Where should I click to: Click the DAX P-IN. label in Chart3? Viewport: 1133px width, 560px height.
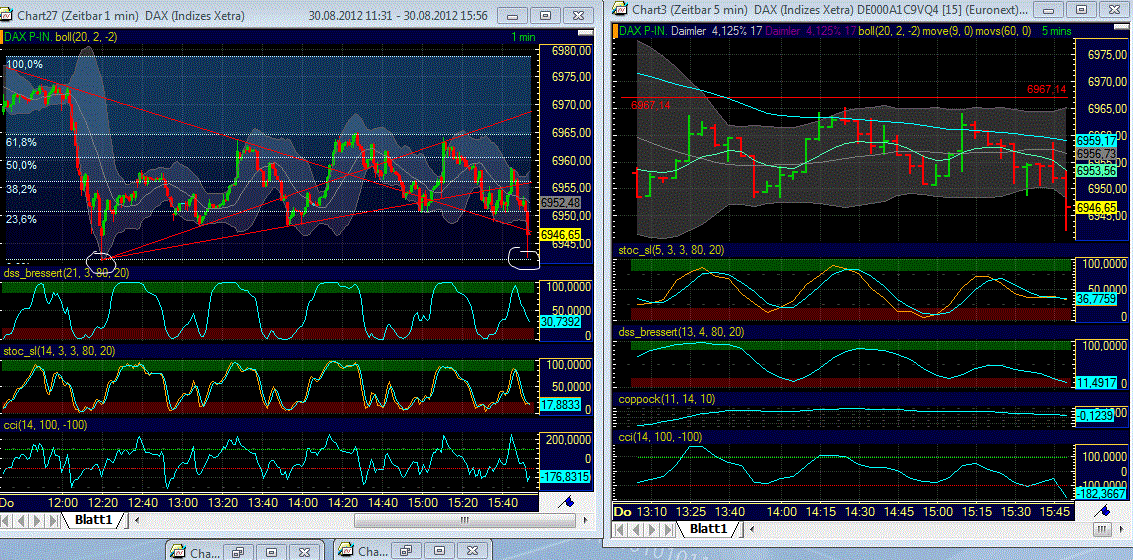pos(643,31)
